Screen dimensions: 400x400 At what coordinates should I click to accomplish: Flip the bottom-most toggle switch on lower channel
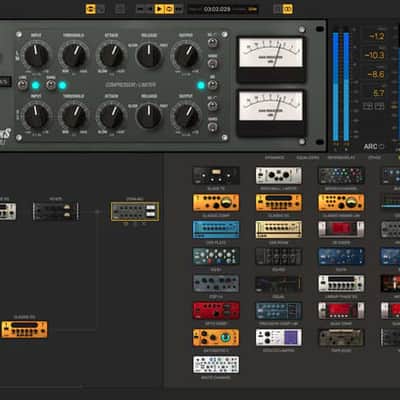point(213,127)
